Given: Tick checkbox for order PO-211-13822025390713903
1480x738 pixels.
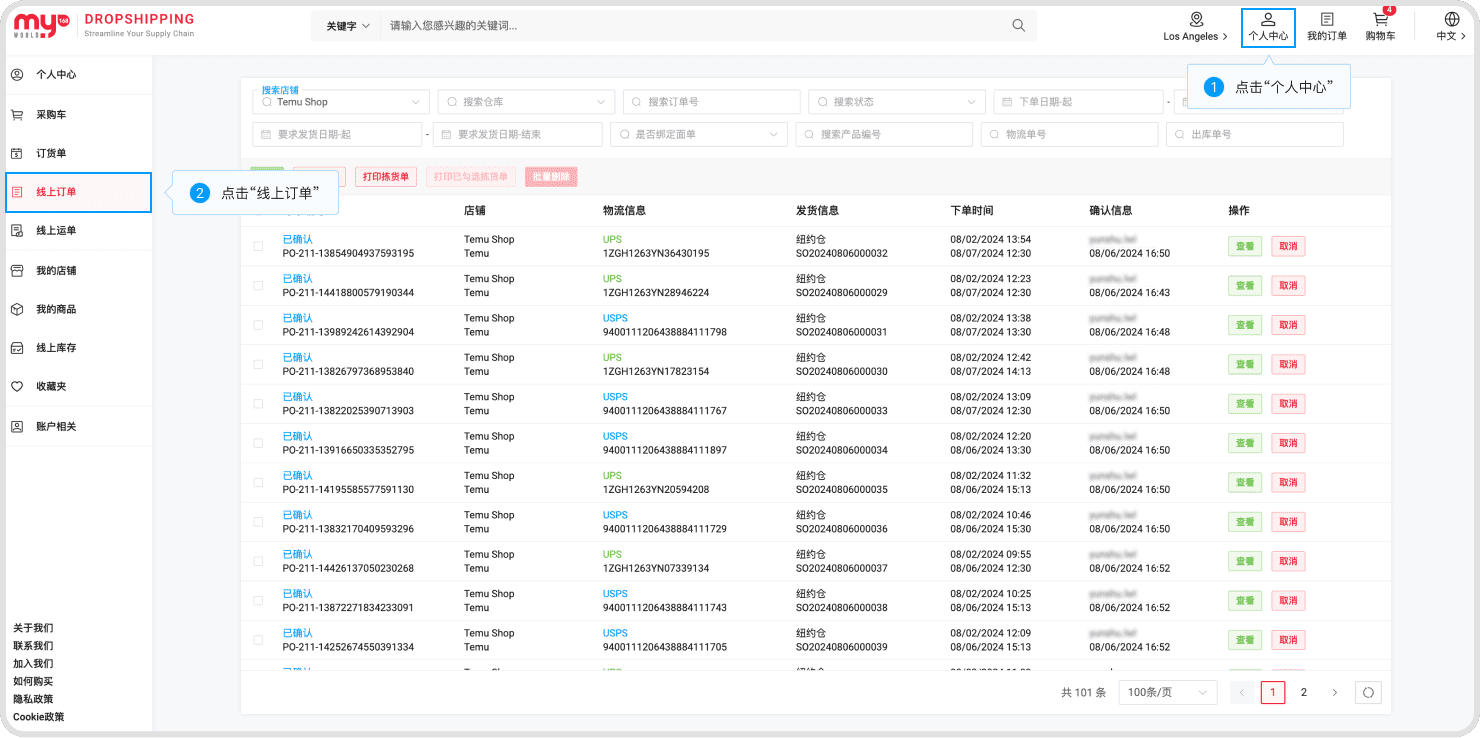Looking at the screenshot, I should pyautogui.click(x=258, y=404).
